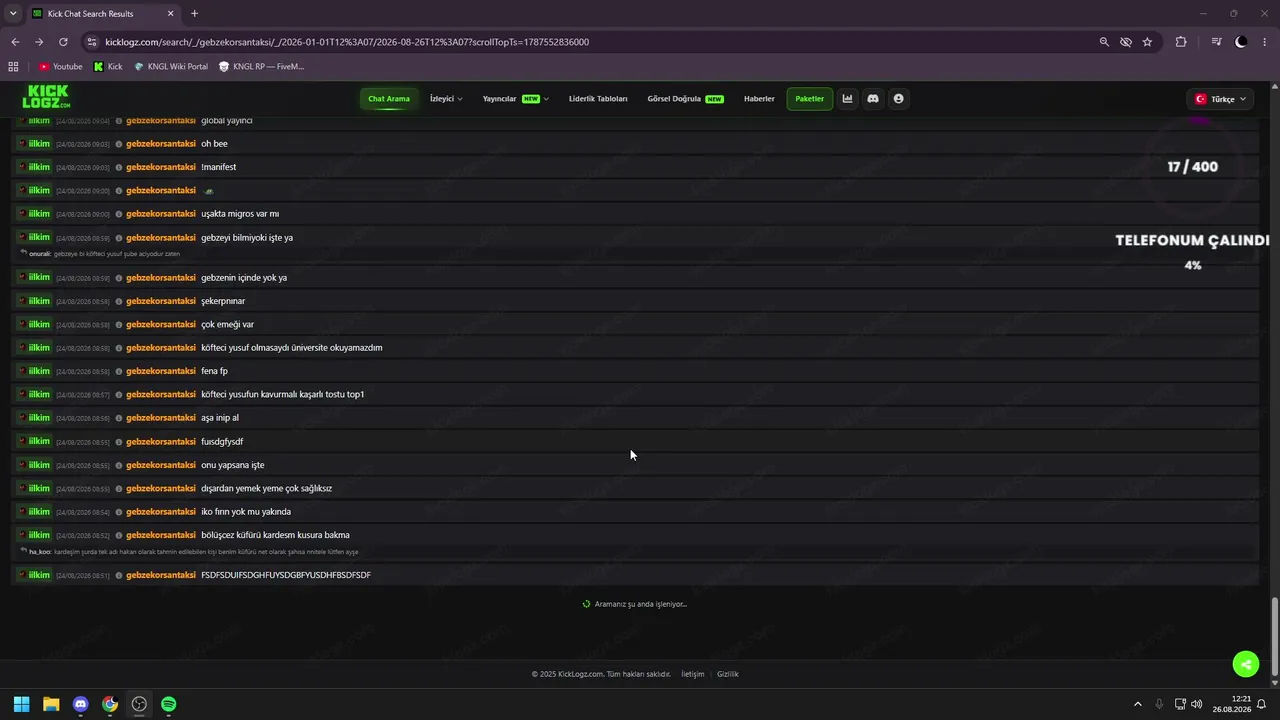1280x720 pixels.
Task: Click the volume icon in system tray
Action: 1197,704
